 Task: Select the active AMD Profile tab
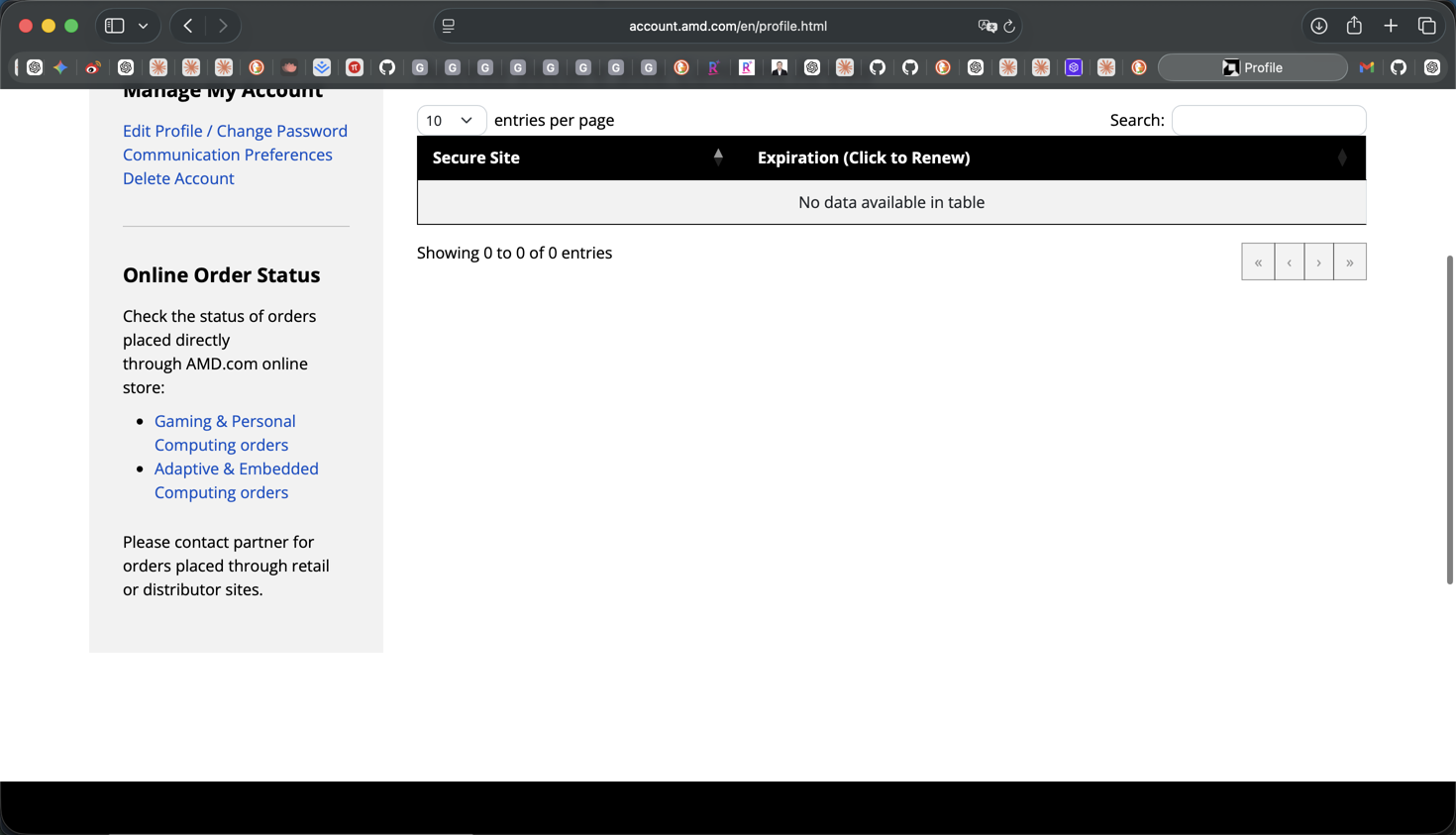pyautogui.click(x=1253, y=67)
